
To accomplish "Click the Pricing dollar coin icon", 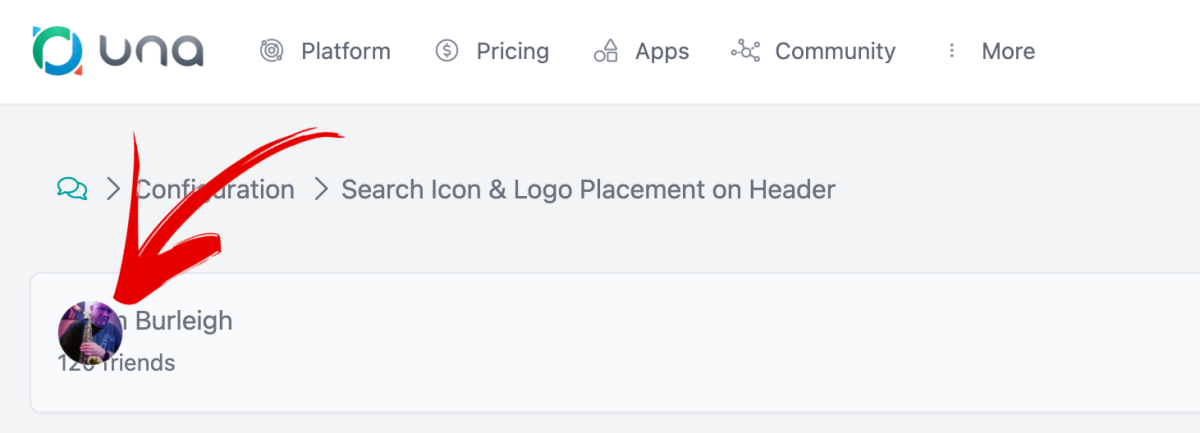I will tap(447, 51).
